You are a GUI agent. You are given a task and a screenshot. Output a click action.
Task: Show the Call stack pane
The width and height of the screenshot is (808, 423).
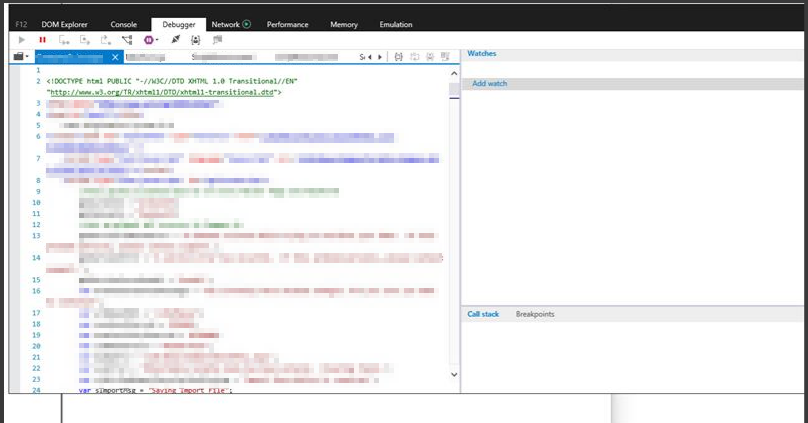(483, 314)
